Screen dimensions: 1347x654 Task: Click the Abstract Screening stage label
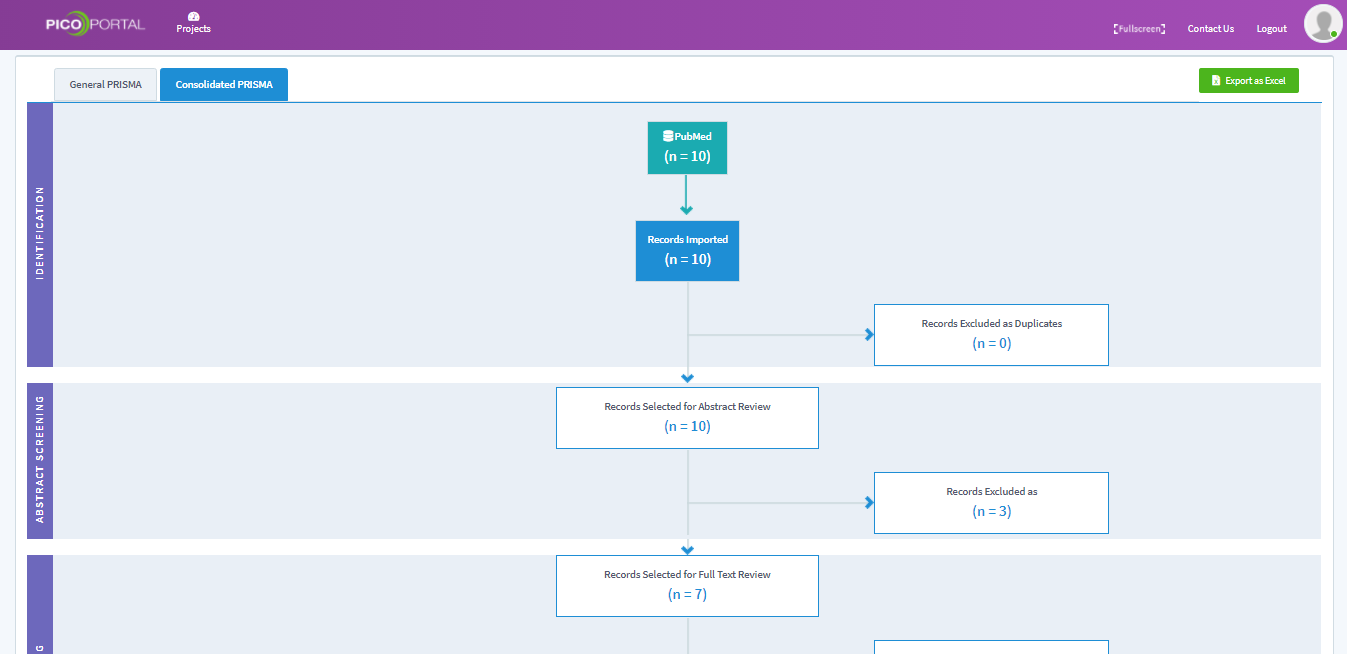pyautogui.click(x=40, y=460)
